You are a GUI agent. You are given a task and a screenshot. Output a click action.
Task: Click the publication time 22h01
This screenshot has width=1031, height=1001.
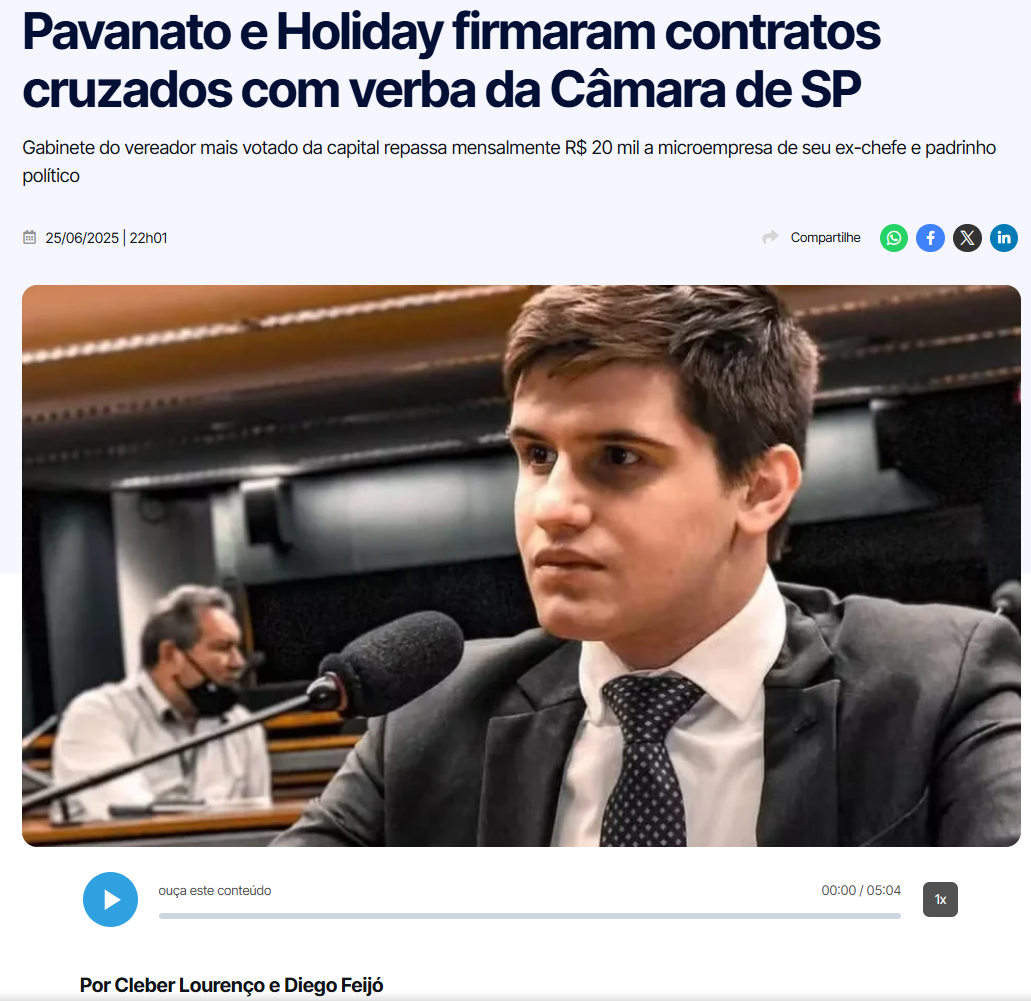(x=148, y=238)
